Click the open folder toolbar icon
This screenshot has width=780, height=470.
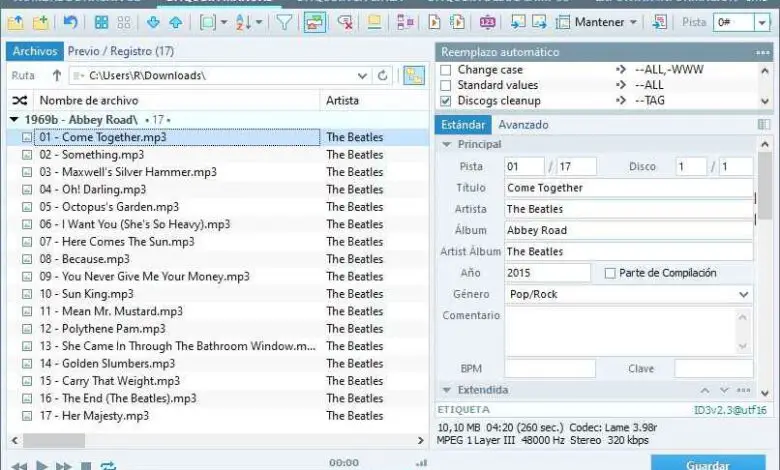(x=15, y=22)
